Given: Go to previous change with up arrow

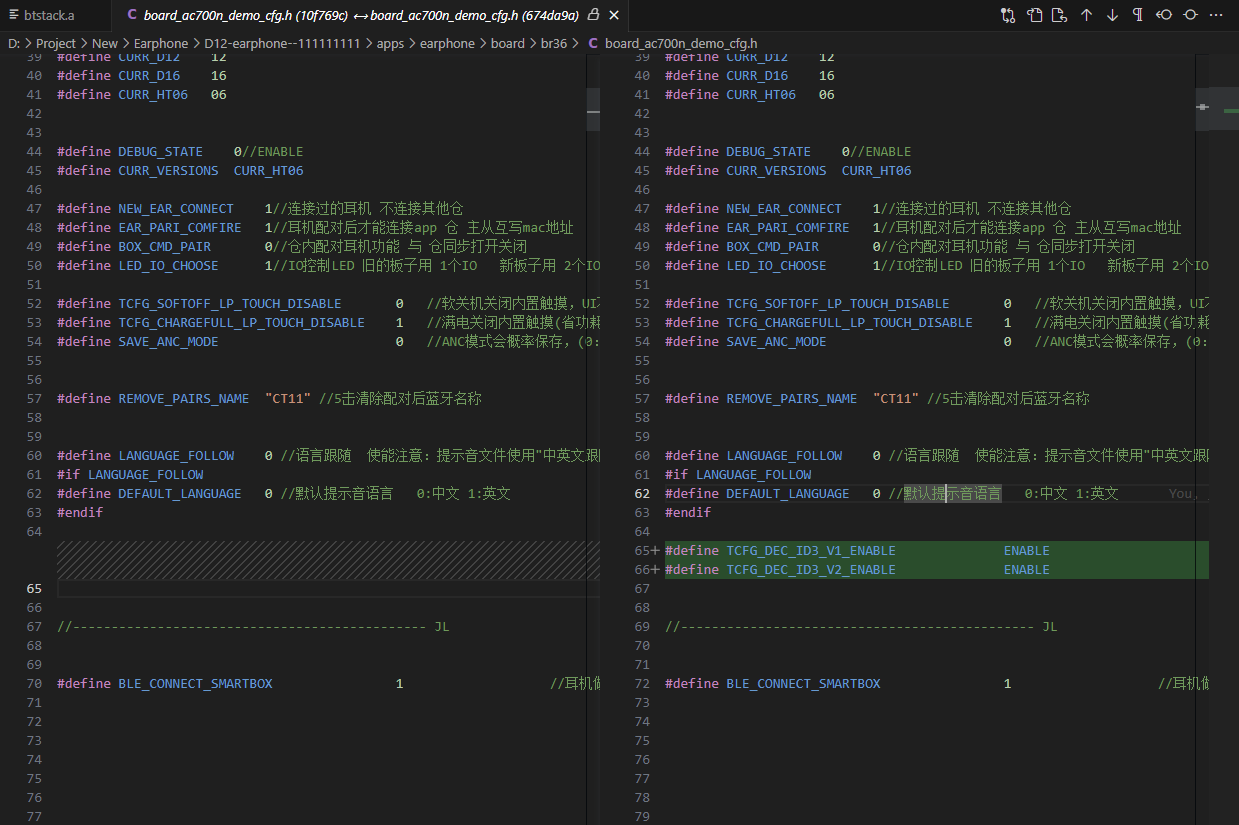Looking at the screenshot, I should point(1086,15).
